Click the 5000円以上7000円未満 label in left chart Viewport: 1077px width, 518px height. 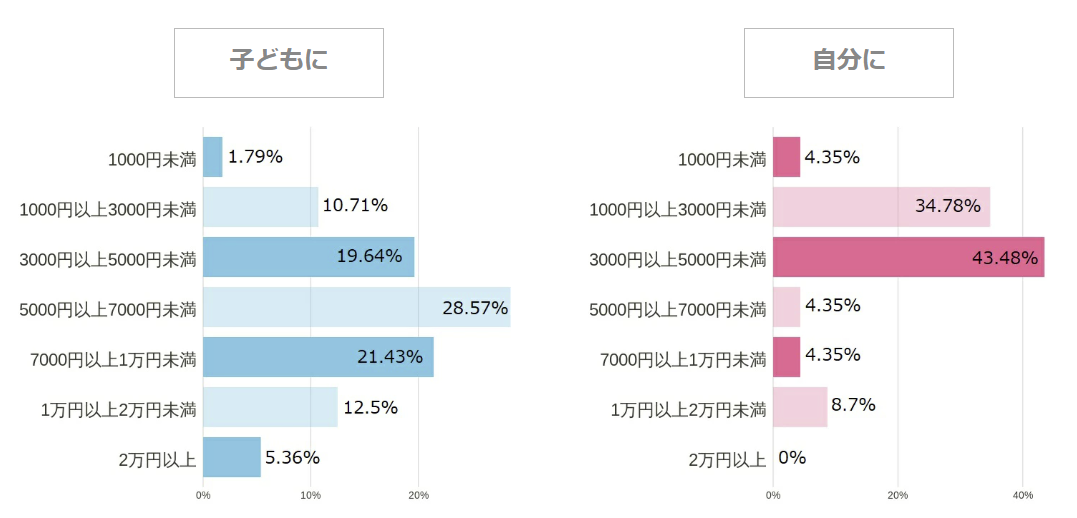tap(108, 309)
